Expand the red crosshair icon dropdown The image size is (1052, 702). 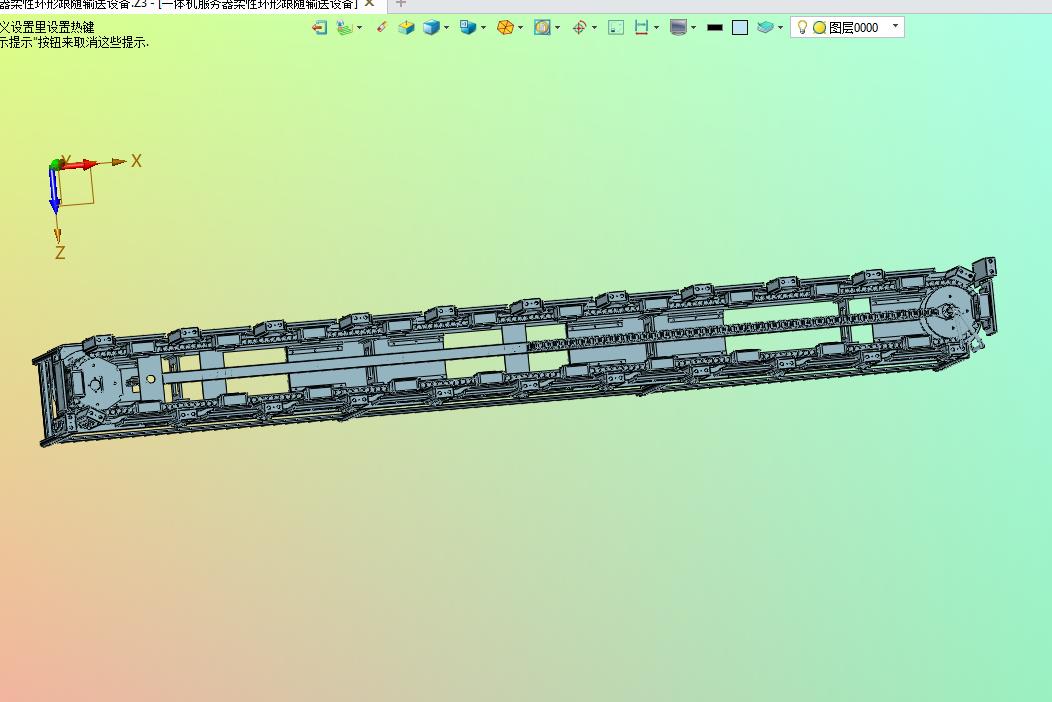[x=594, y=28]
